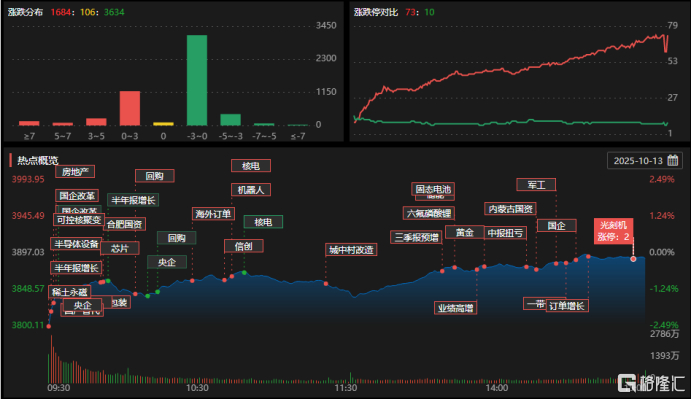Open the 海外订单 hotspot tag
The image size is (692, 400).
tap(213, 214)
